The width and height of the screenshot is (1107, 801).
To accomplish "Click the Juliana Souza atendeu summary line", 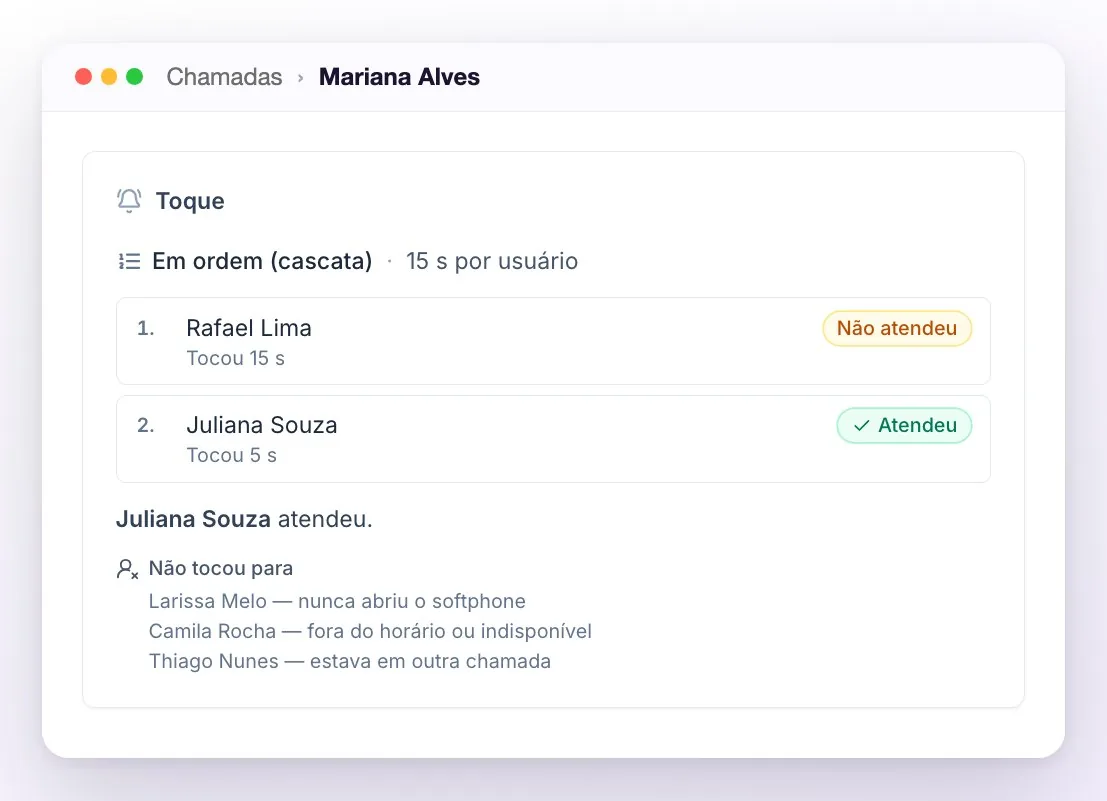I will 244,519.
